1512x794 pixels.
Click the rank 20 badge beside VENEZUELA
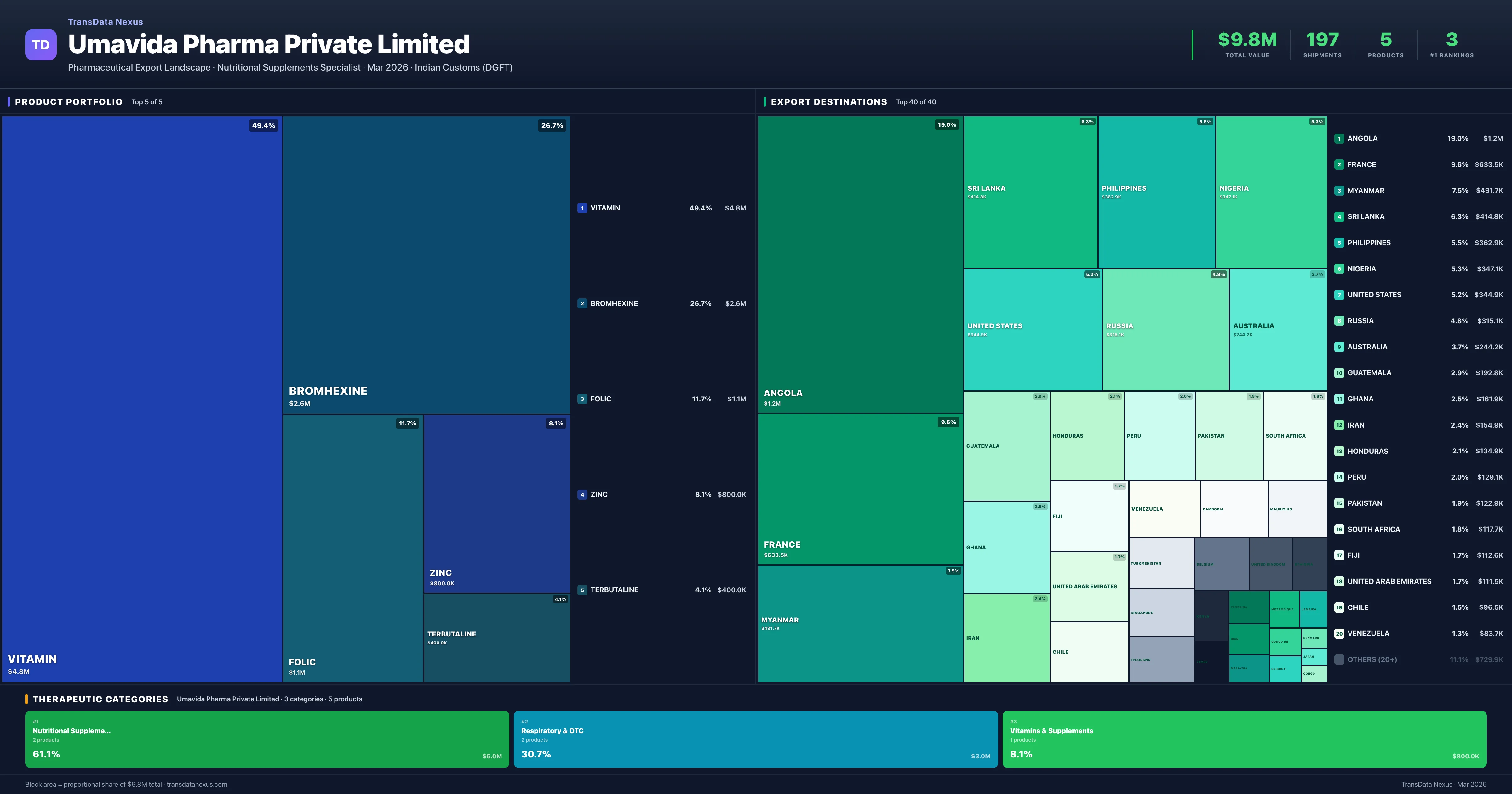tap(1339, 633)
